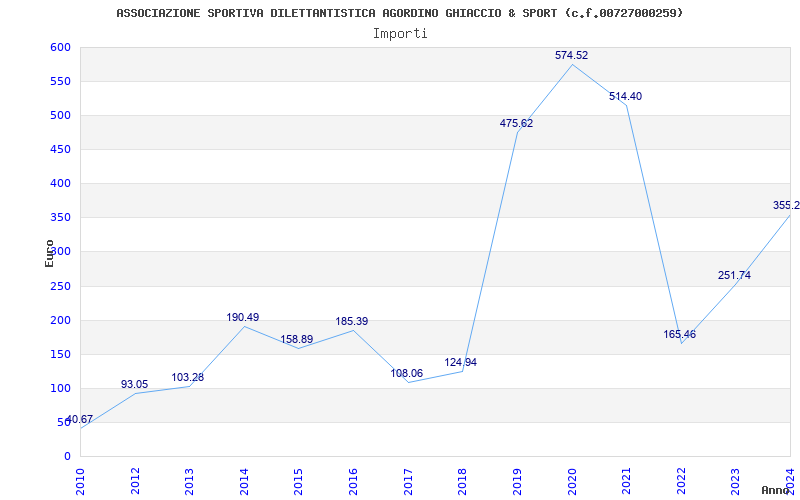Click the 40.67 data label
Screen dimensions: 800x500
pos(80,419)
